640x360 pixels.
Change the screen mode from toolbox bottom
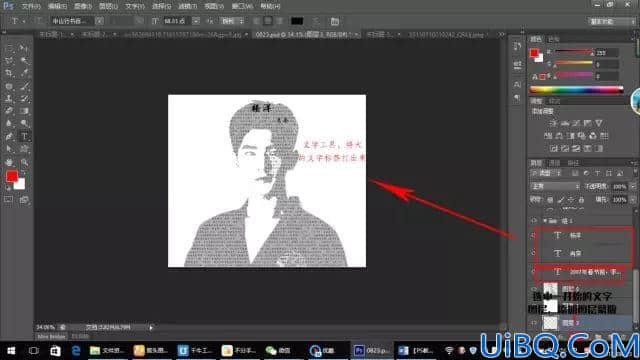(24, 200)
